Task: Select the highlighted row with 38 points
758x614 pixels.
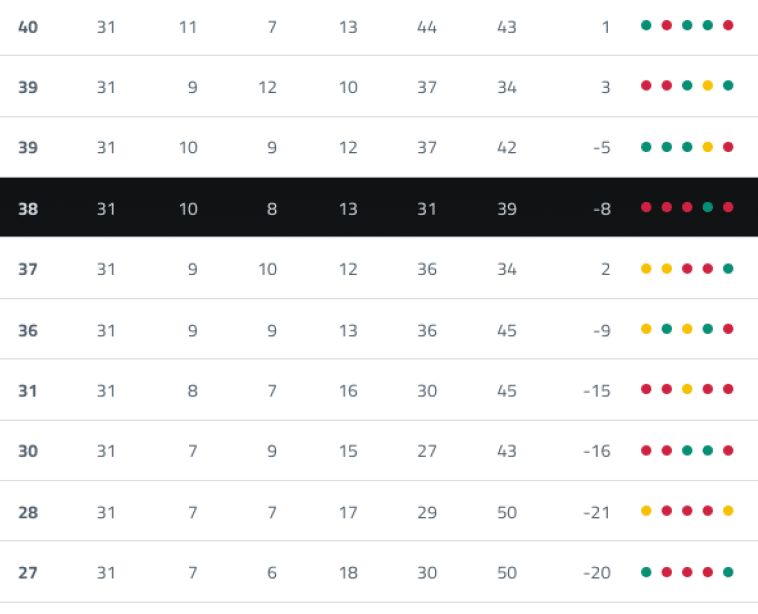Action: tap(380, 208)
